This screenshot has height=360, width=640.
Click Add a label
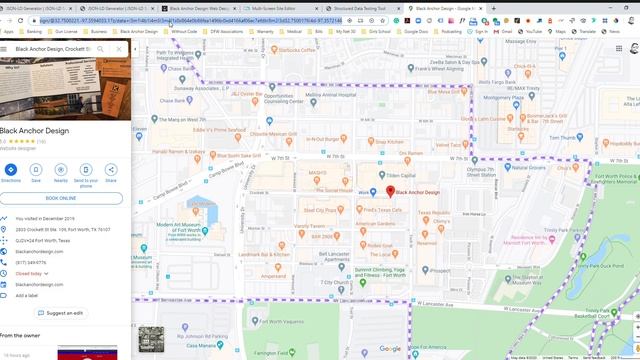pos(27,296)
